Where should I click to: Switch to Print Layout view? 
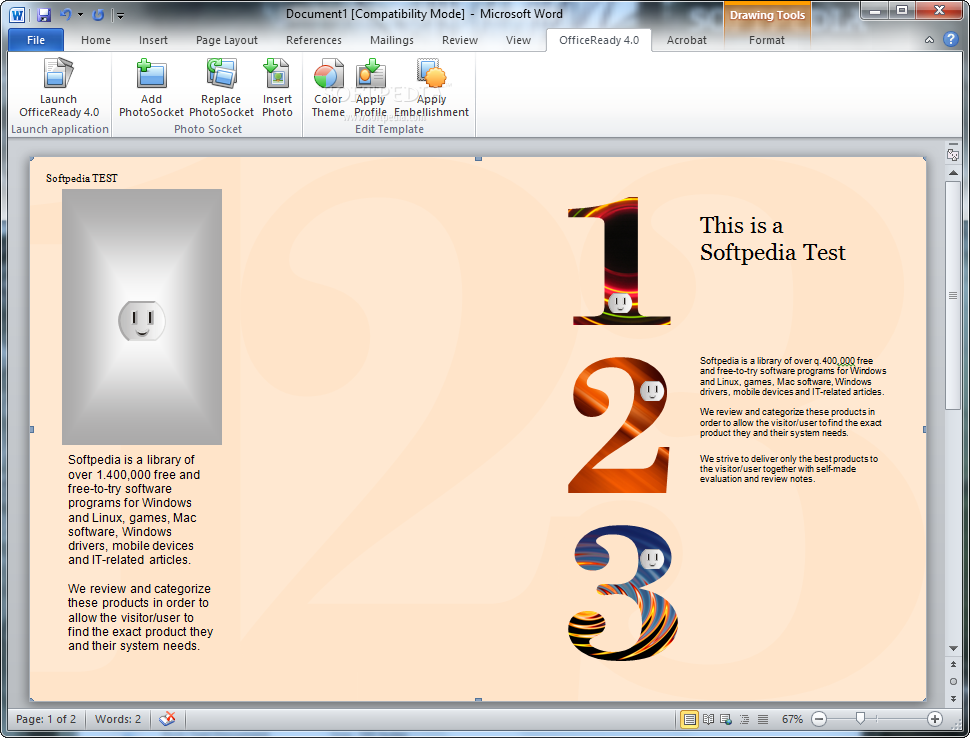click(689, 719)
